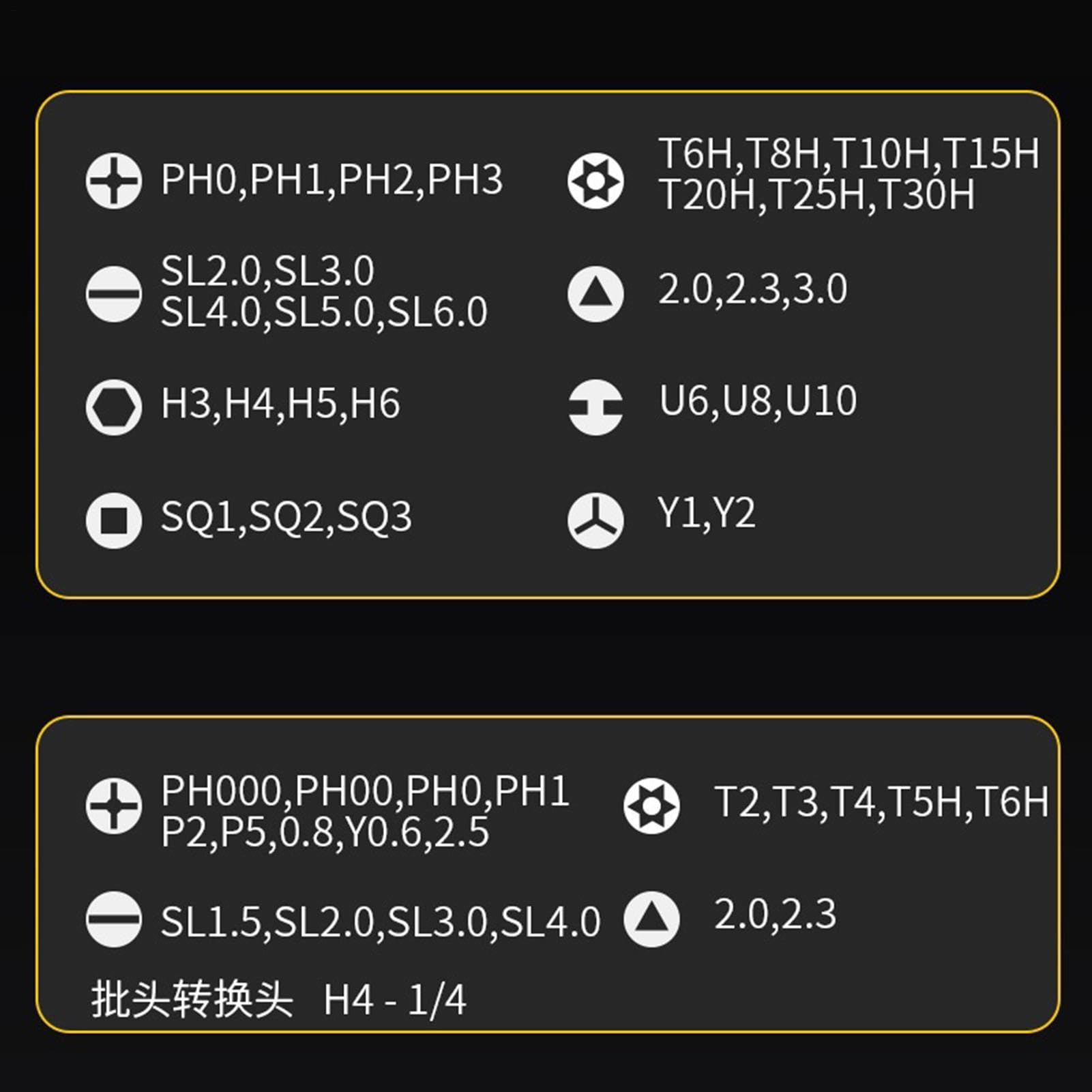Click the cross icon beside PH000,PH00,PH0,PH1
This screenshot has height=1092, width=1092.
(114, 806)
